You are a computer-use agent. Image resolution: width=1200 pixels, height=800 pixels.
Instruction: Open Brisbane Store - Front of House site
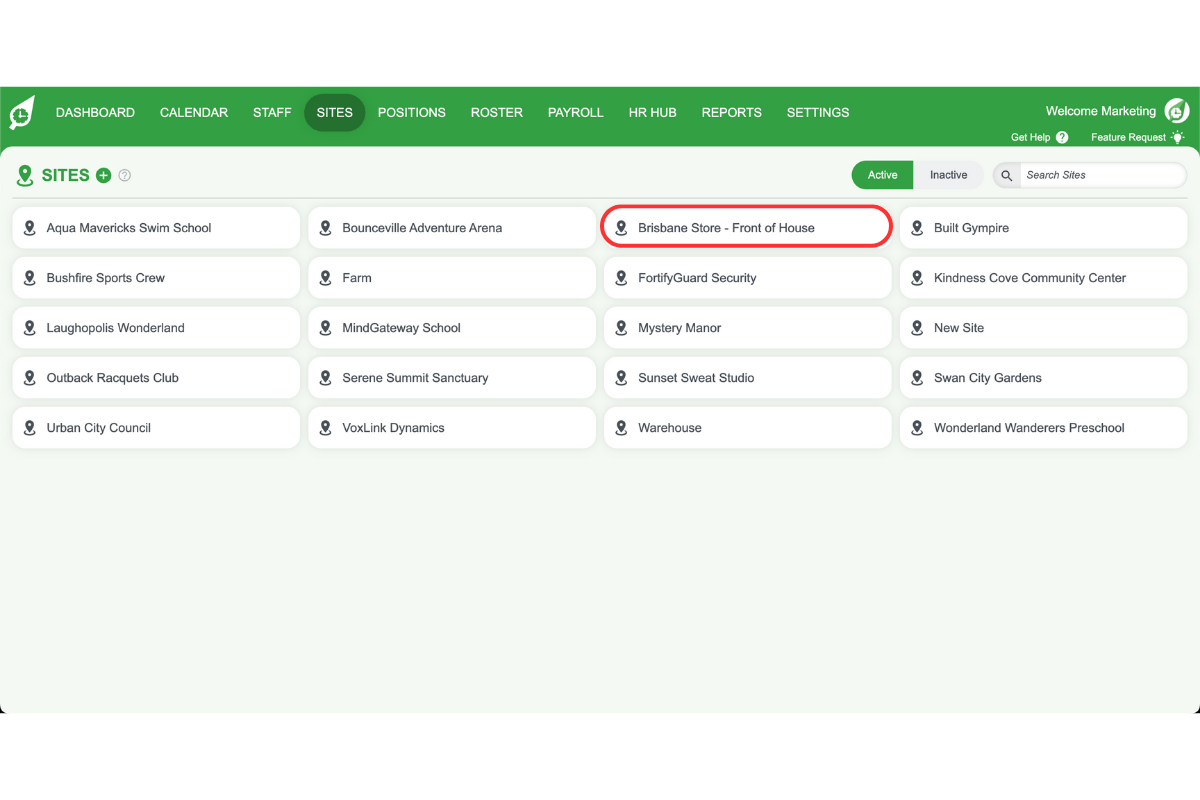tap(746, 227)
